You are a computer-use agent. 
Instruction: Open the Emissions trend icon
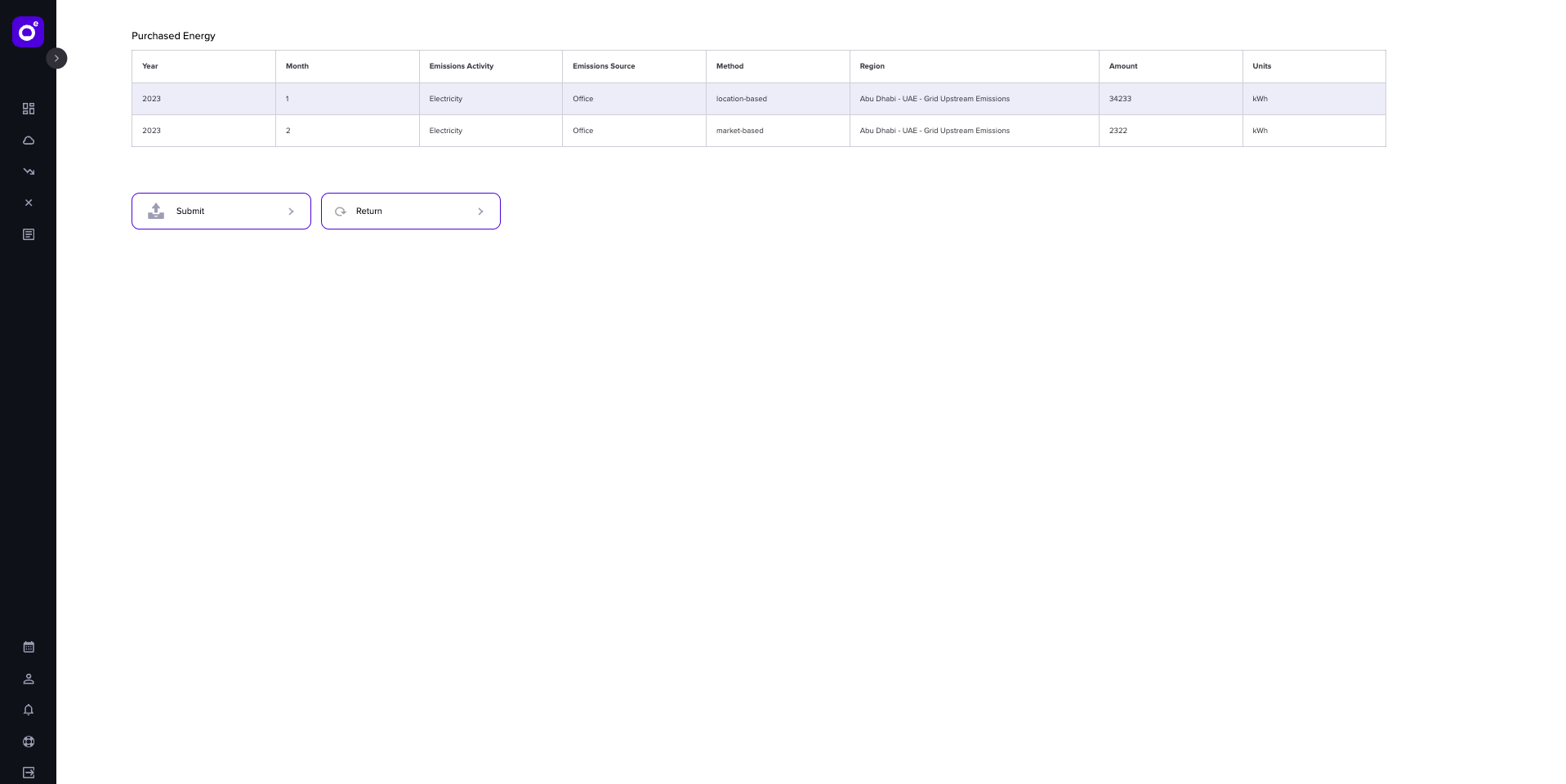click(28, 171)
